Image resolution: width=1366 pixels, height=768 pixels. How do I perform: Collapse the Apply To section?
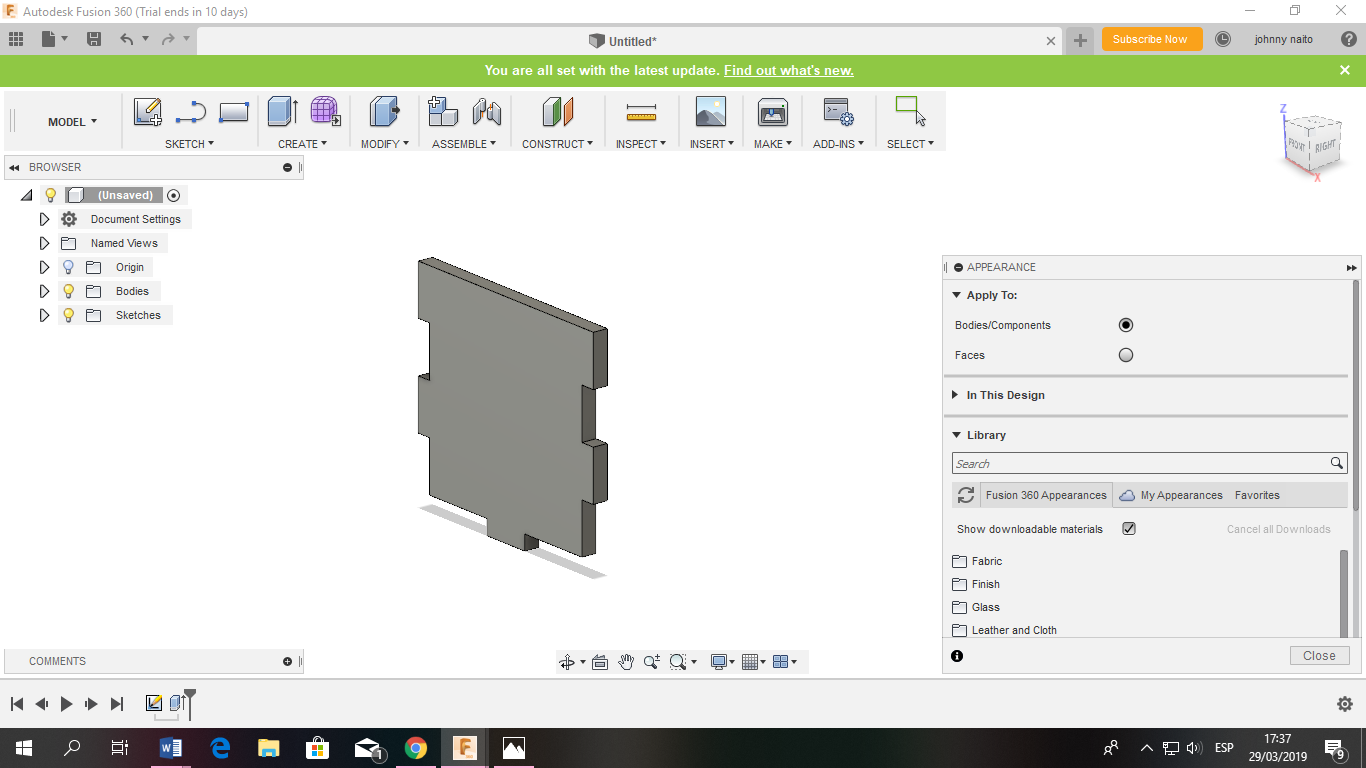(x=957, y=295)
